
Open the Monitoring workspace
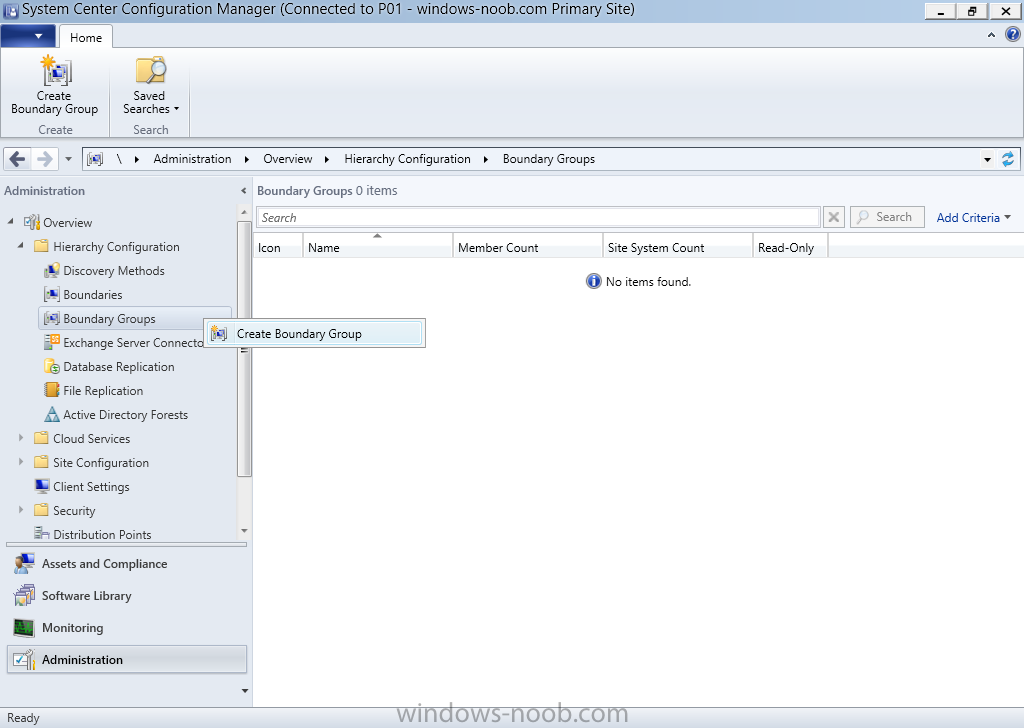tap(127, 627)
